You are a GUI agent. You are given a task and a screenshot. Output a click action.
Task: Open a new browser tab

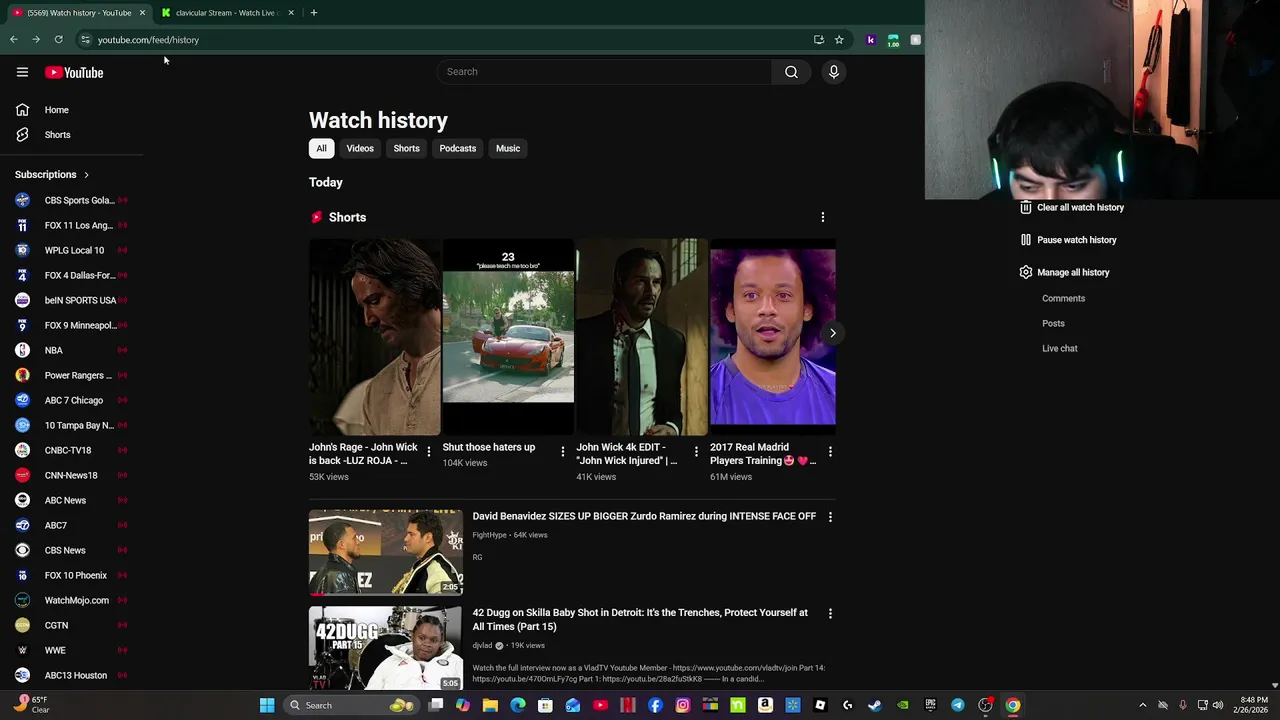tap(314, 13)
